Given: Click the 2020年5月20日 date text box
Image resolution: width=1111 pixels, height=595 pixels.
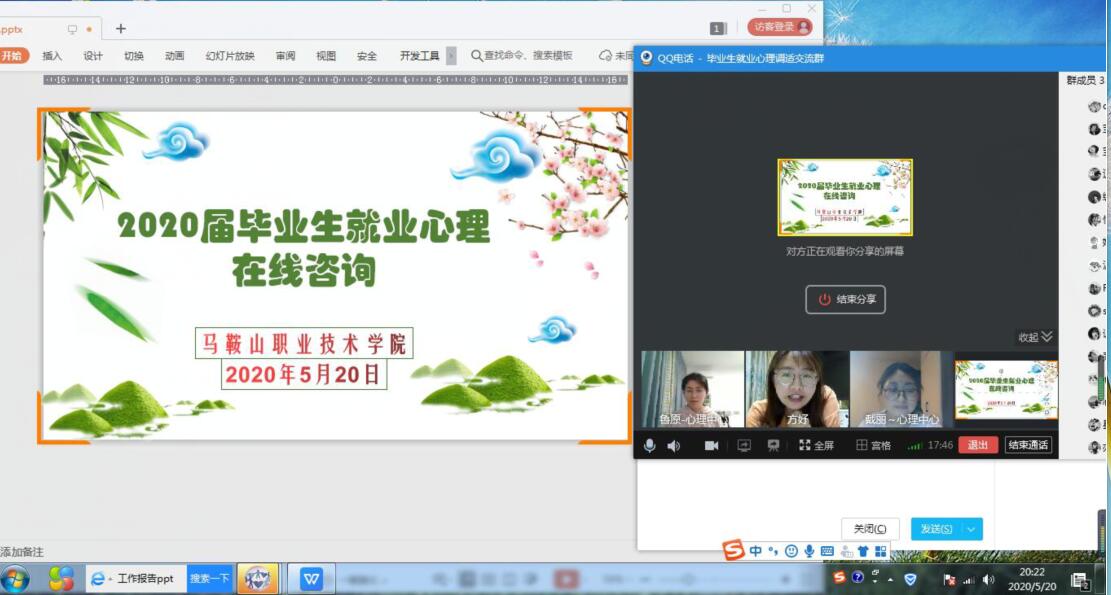Looking at the screenshot, I should (x=304, y=374).
